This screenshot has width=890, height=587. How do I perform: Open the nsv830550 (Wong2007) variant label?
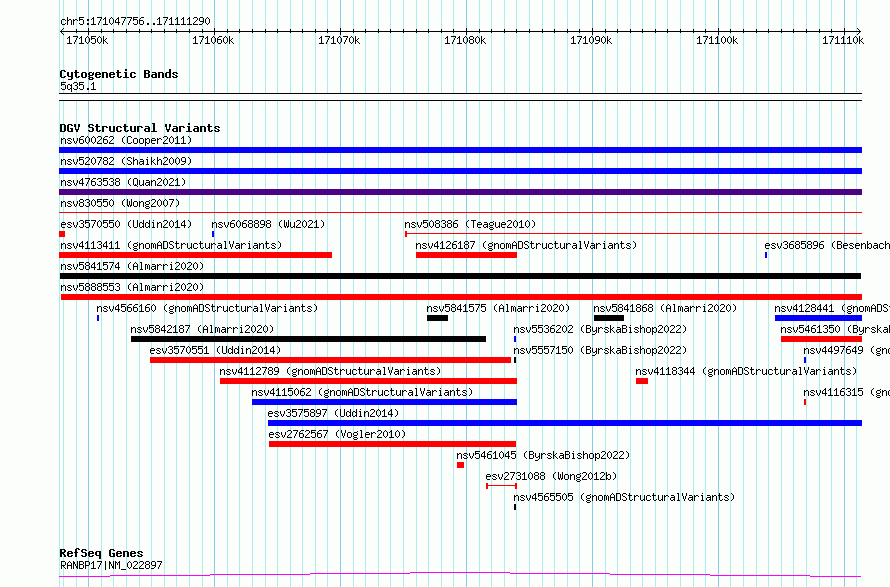pos(120,203)
